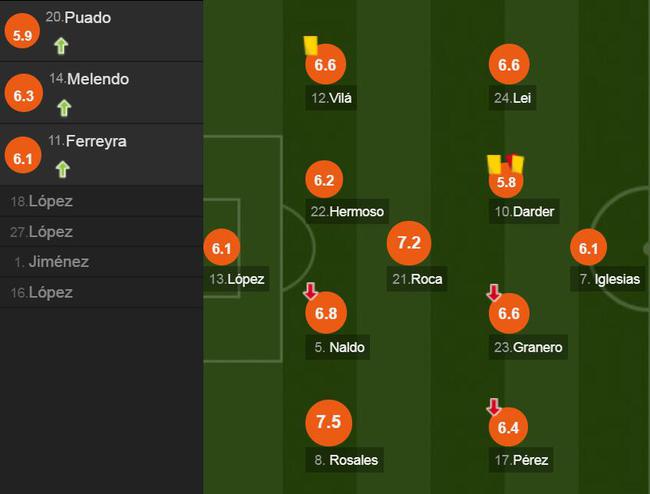Click Darder's second yellow and red card icon
This screenshot has height=494, width=650.
coord(506,164)
